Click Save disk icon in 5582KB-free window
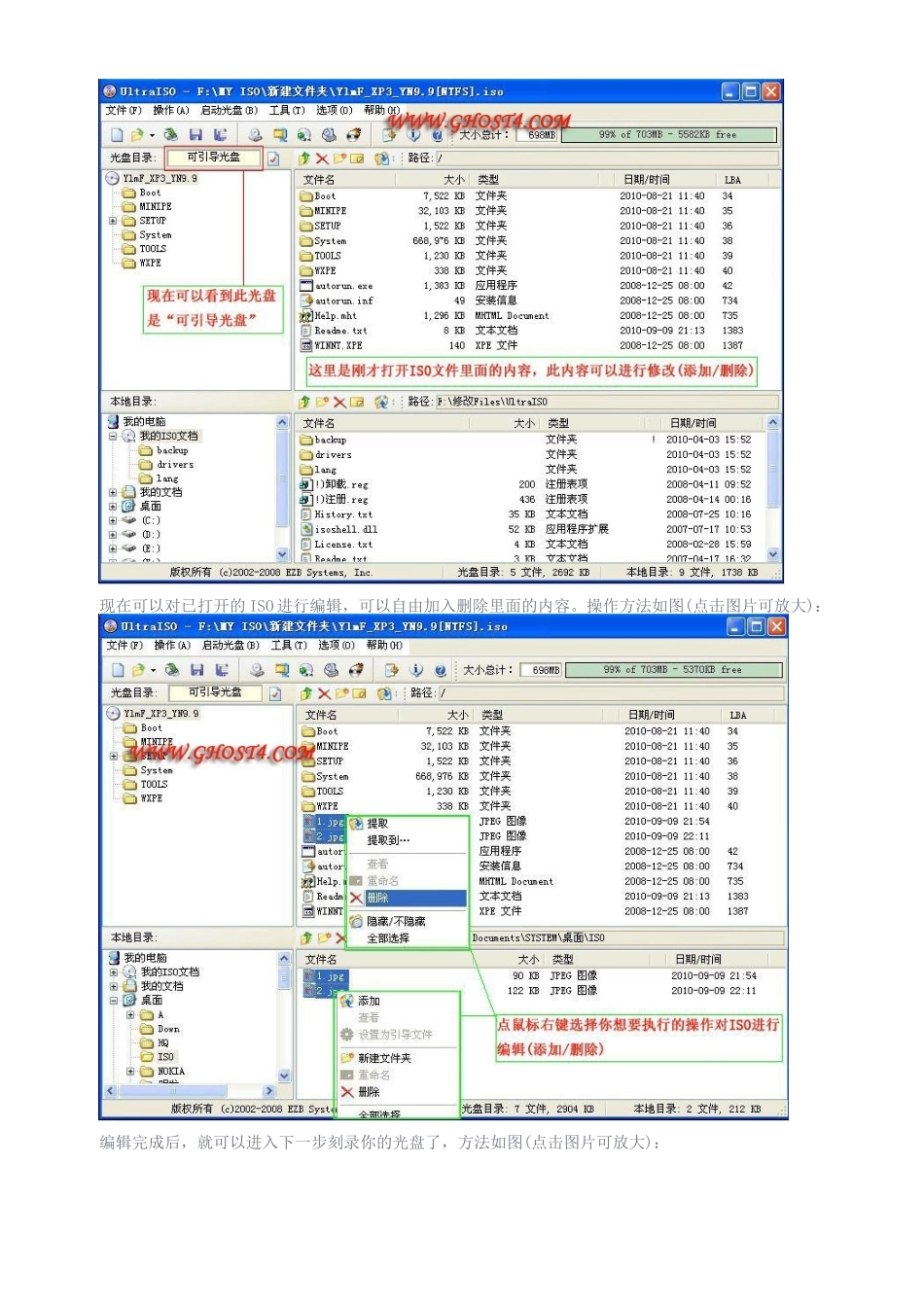 (195, 135)
